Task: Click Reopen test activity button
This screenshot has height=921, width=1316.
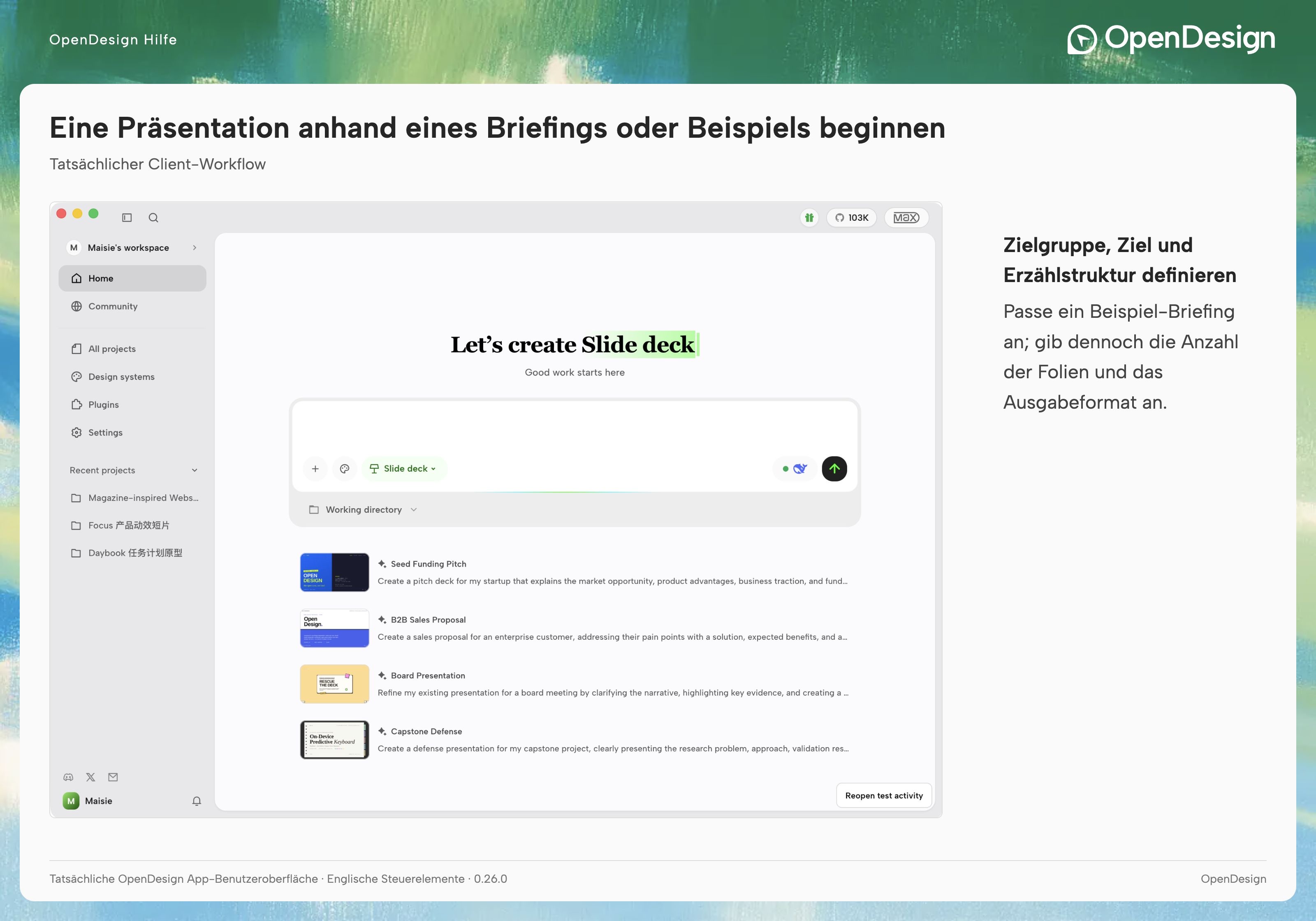Action: tap(884, 796)
